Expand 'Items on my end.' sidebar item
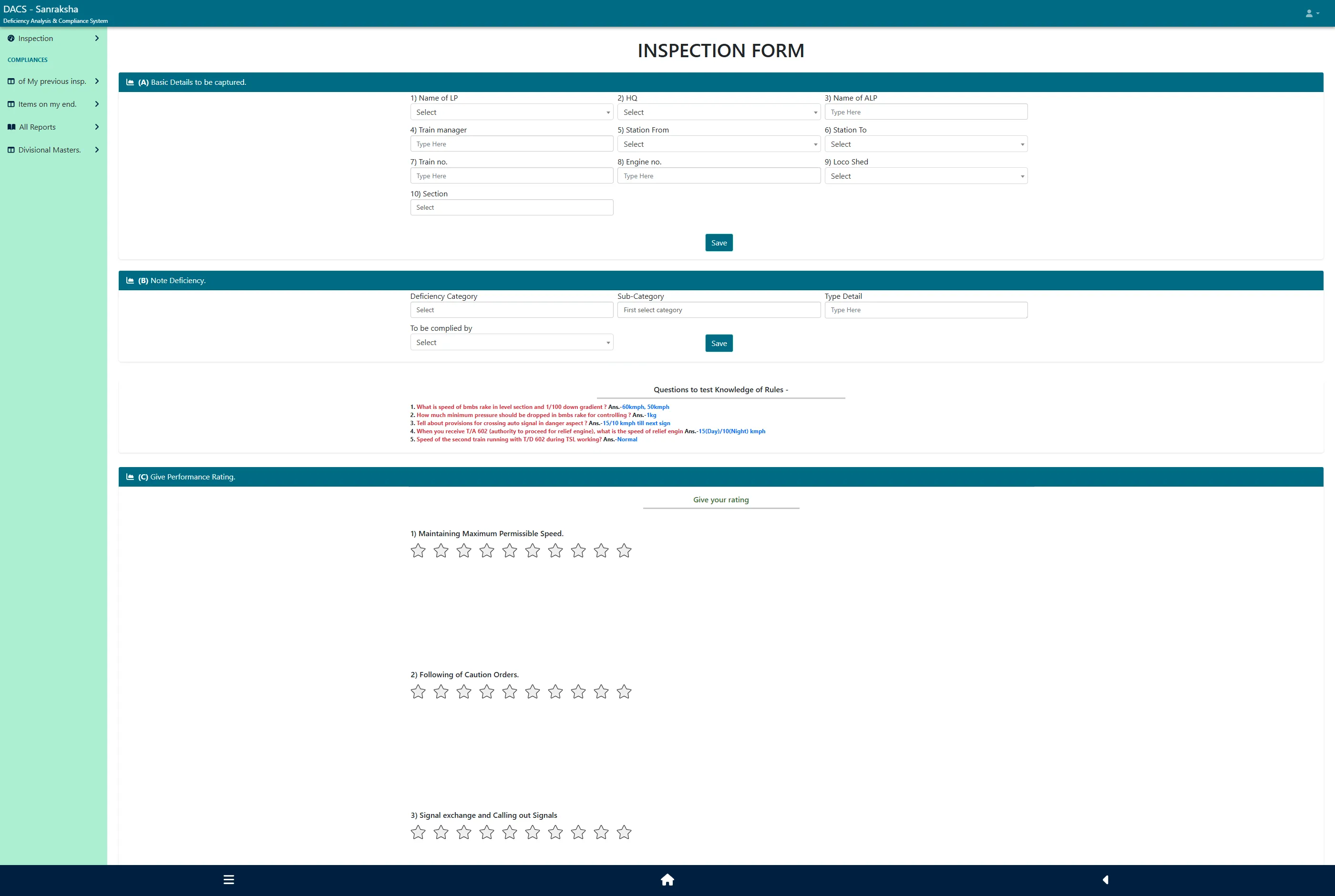1335x896 pixels. [x=53, y=104]
